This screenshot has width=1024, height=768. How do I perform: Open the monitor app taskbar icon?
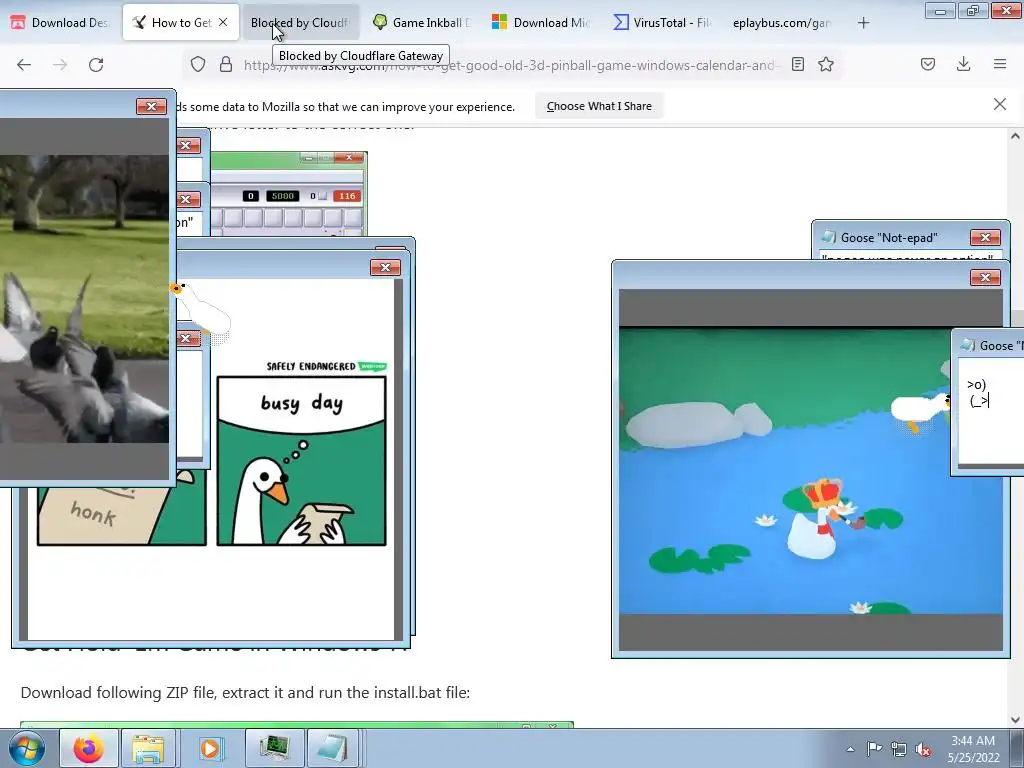click(273, 748)
